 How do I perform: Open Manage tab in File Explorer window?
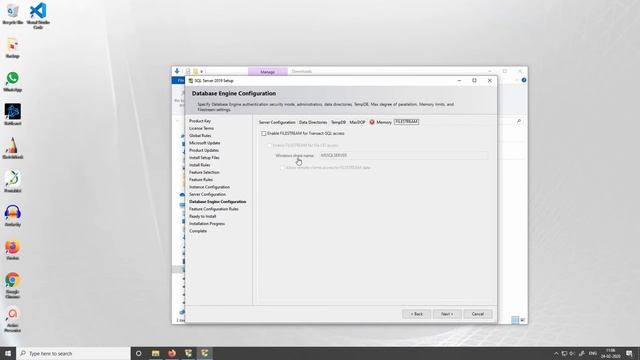coord(268,72)
